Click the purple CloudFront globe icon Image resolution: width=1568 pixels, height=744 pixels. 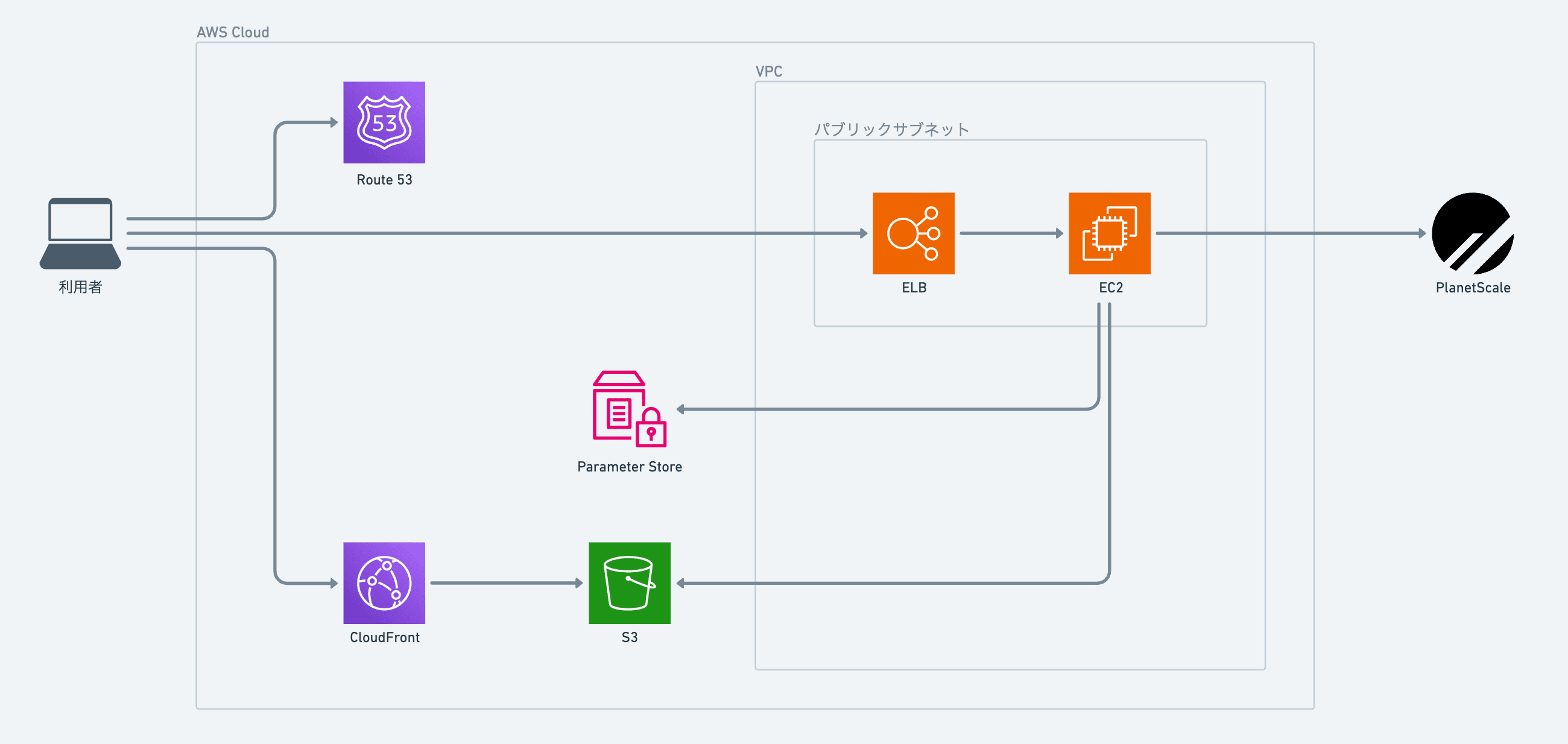click(x=384, y=583)
